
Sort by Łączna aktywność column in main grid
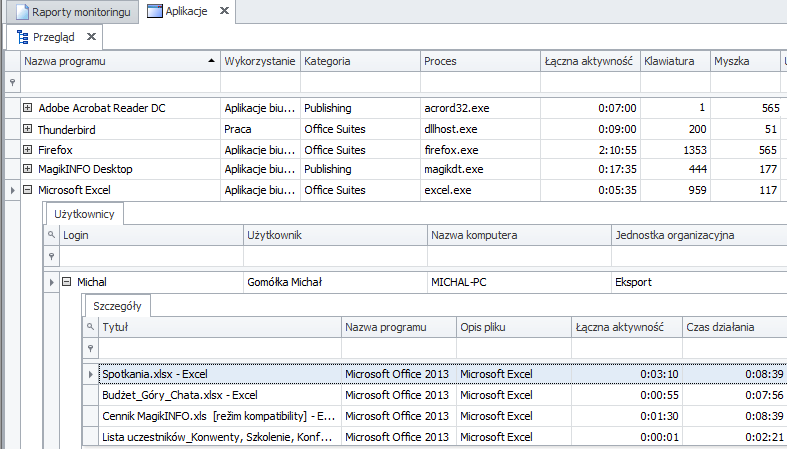(x=590, y=61)
